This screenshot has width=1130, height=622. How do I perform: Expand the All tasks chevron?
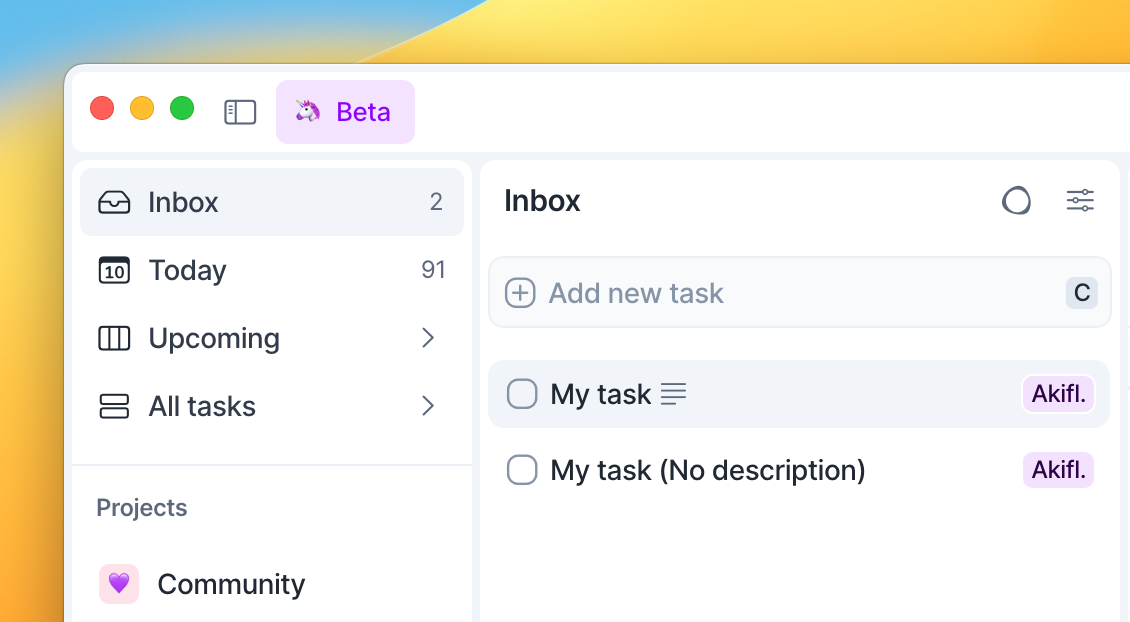tap(428, 406)
